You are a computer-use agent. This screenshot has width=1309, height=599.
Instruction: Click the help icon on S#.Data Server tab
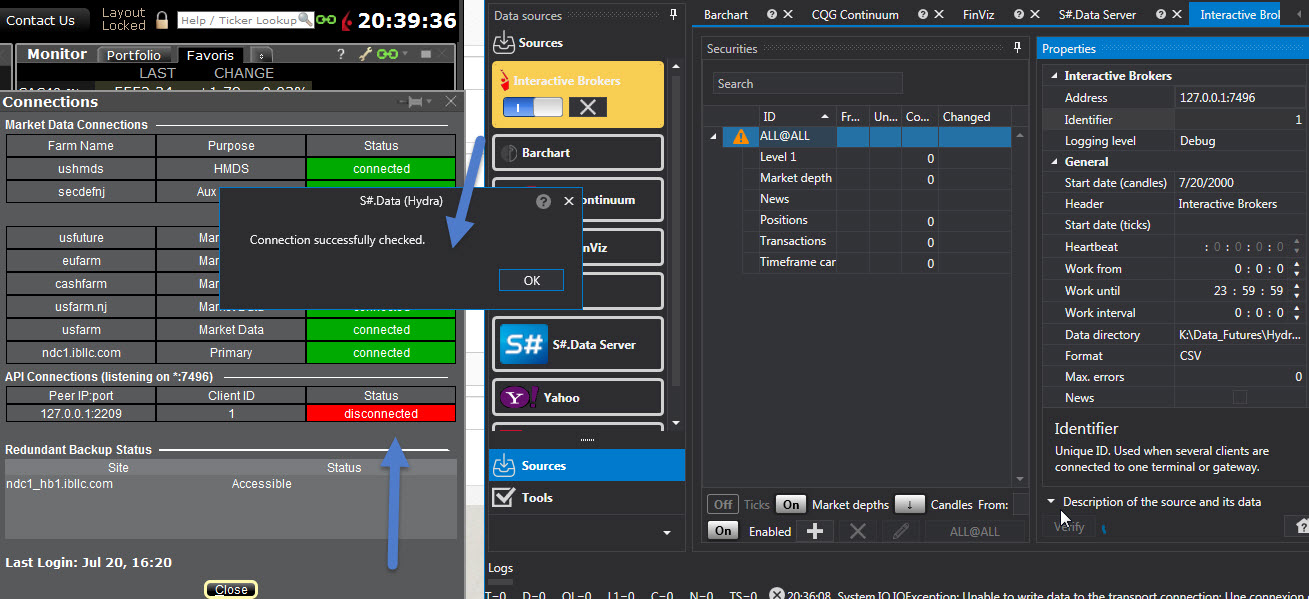click(x=1159, y=15)
